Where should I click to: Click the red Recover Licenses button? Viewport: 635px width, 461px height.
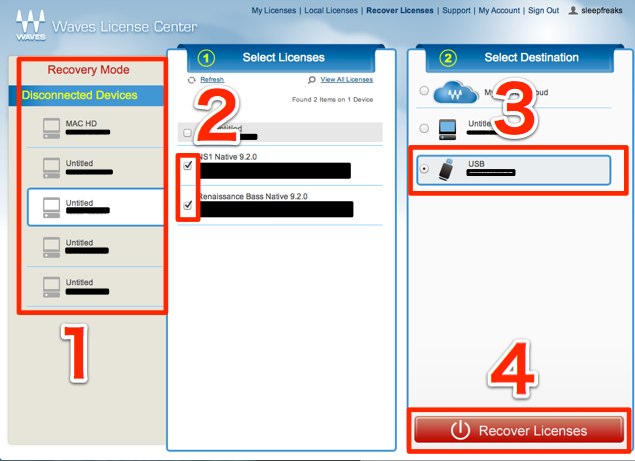pyautogui.click(x=519, y=430)
